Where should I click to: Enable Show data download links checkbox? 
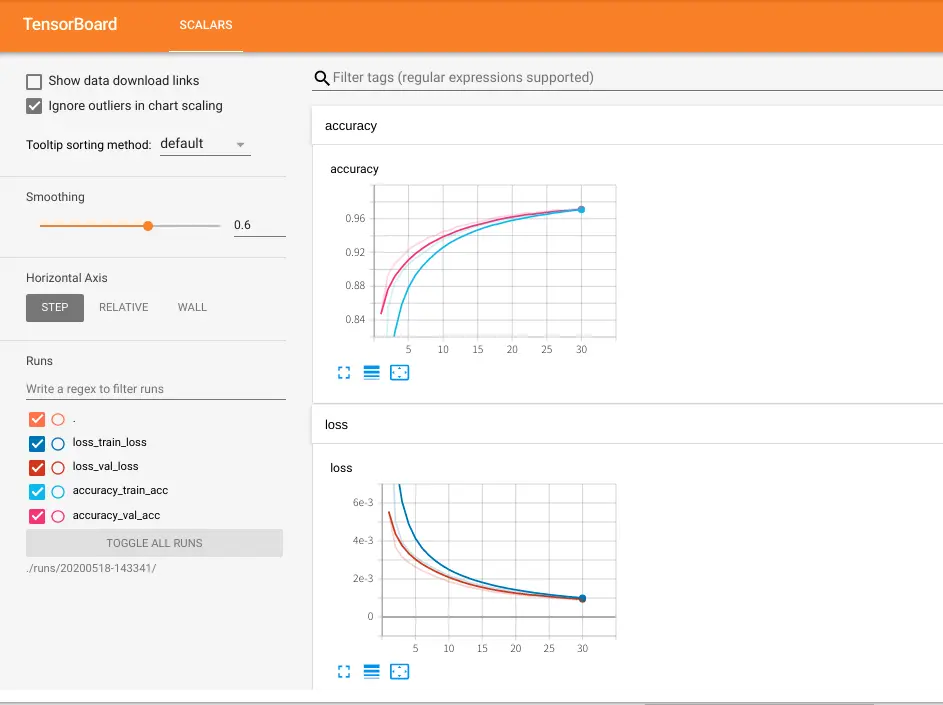(34, 81)
